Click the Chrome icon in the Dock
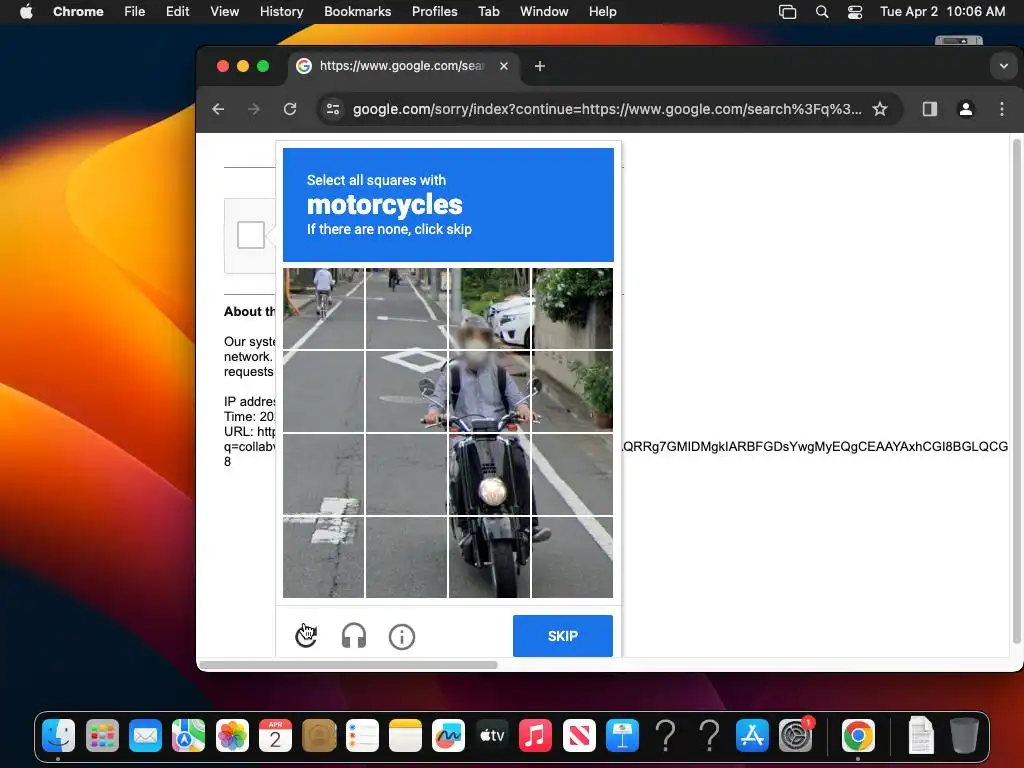The height and width of the screenshot is (768, 1024). tap(857, 736)
